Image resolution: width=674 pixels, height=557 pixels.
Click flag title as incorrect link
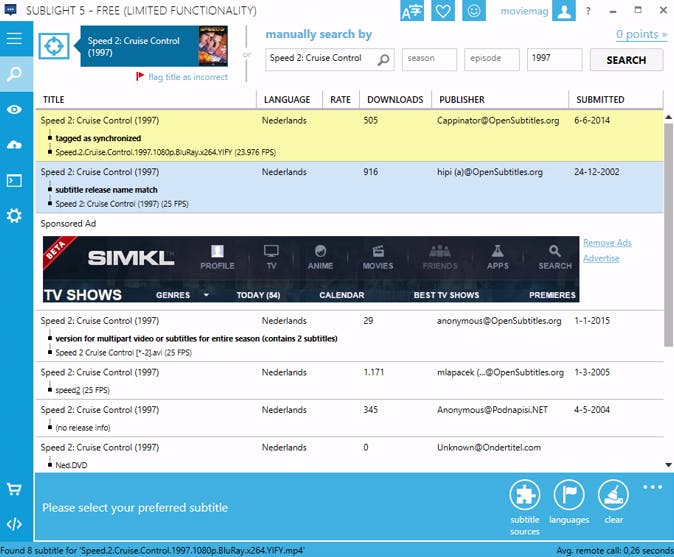coord(188,77)
